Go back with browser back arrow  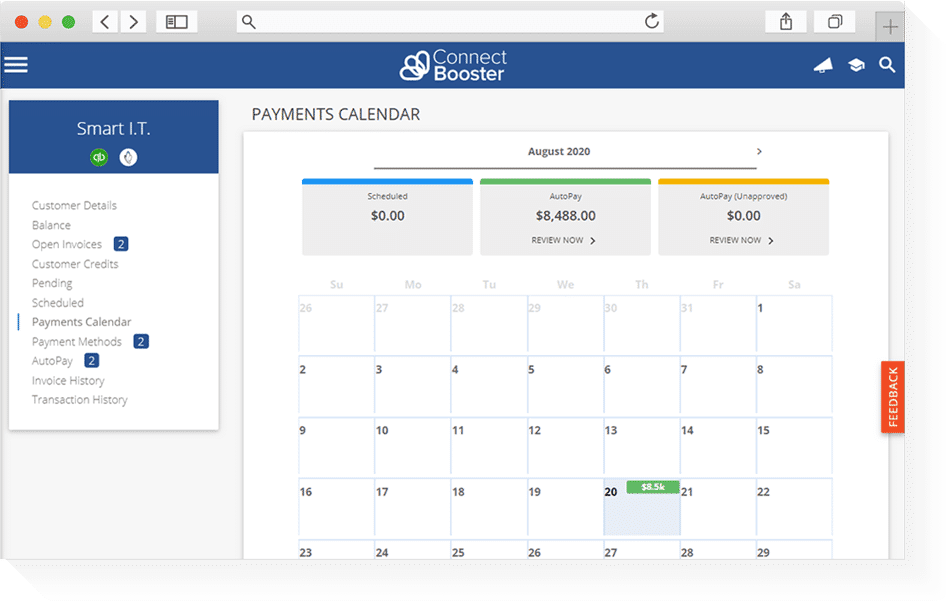pos(105,22)
